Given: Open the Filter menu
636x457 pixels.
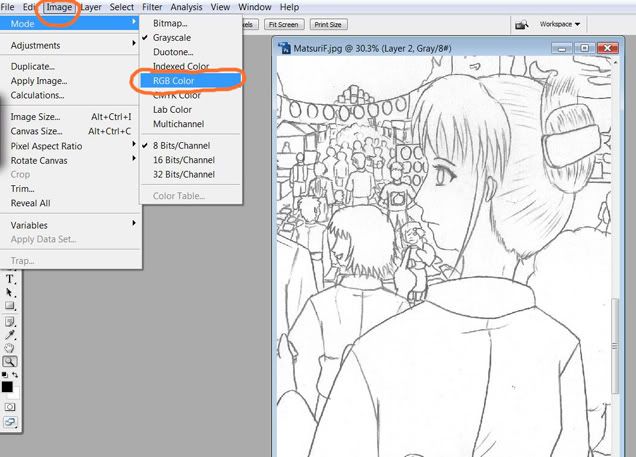Looking at the screenshot, I should click(x=152, y=7).
